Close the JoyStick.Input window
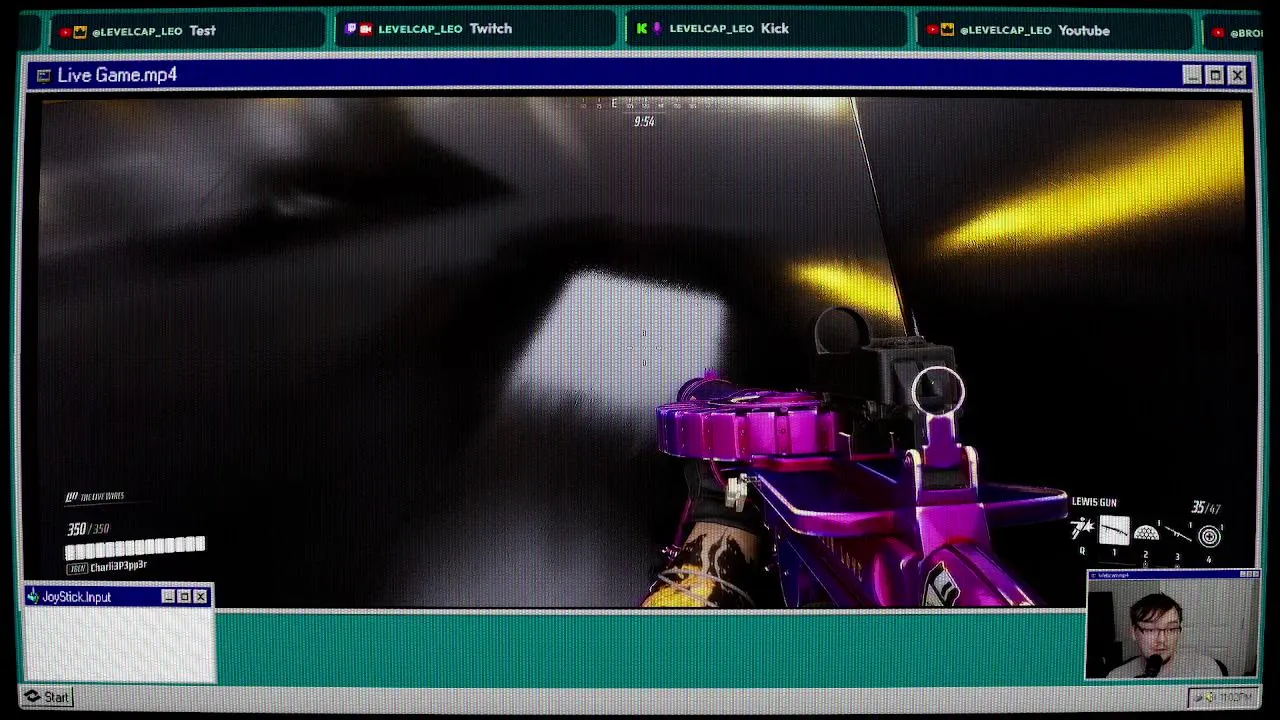Viewport: 1280px width, 720px height. point(200,597)
